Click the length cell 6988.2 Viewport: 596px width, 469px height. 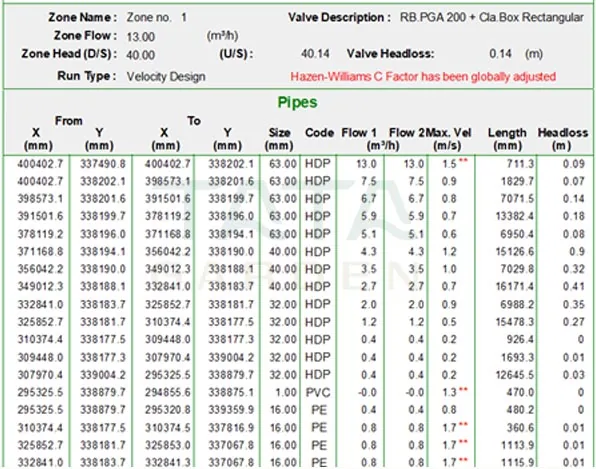(x=517, y=304)
